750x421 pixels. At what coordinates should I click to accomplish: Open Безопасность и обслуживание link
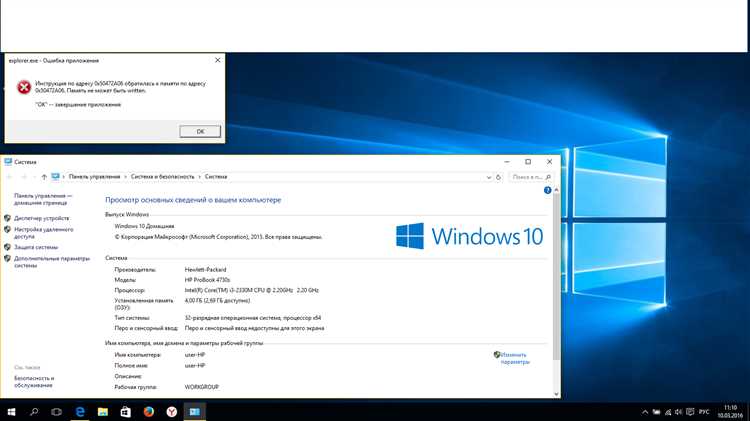[35, 382]
